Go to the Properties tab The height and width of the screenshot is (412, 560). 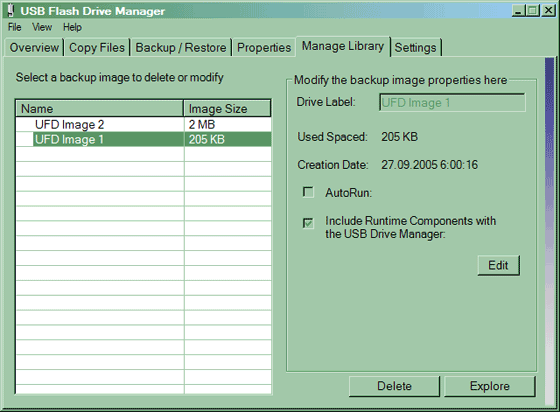(x=264, y=47)
